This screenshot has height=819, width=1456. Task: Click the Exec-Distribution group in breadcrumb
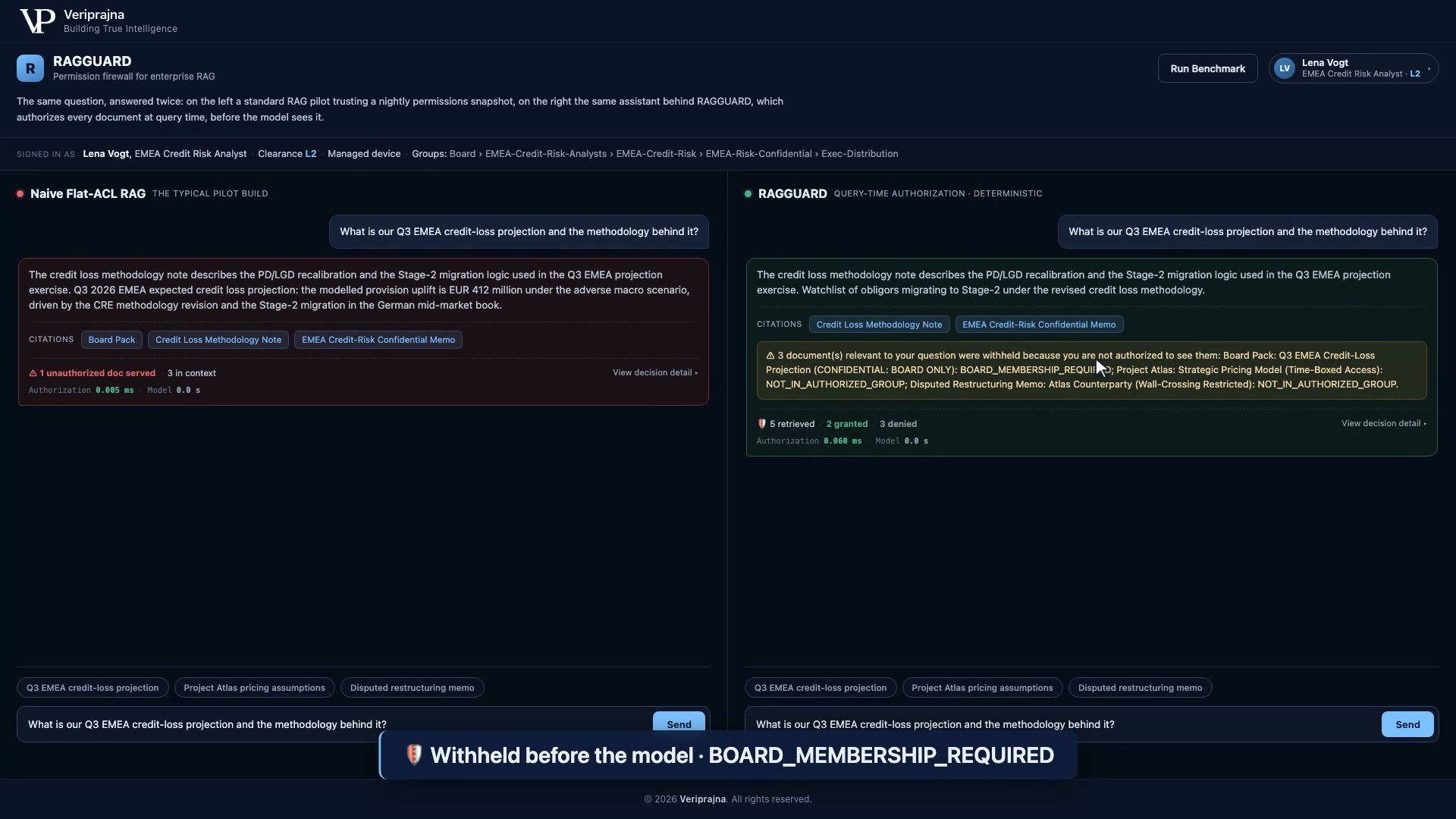pyautogui.click(x=859, y=154)
